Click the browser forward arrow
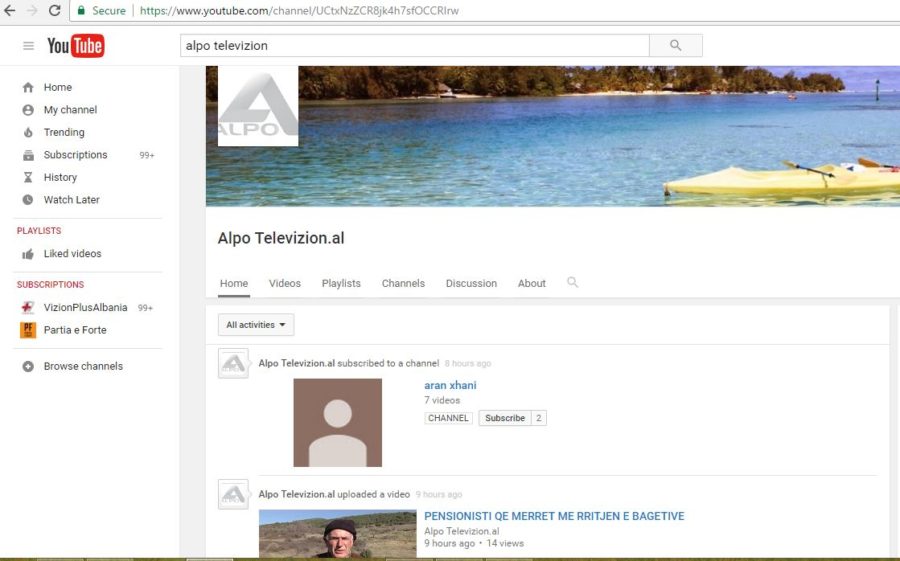The image size is (900, 561). coord(32,10)
